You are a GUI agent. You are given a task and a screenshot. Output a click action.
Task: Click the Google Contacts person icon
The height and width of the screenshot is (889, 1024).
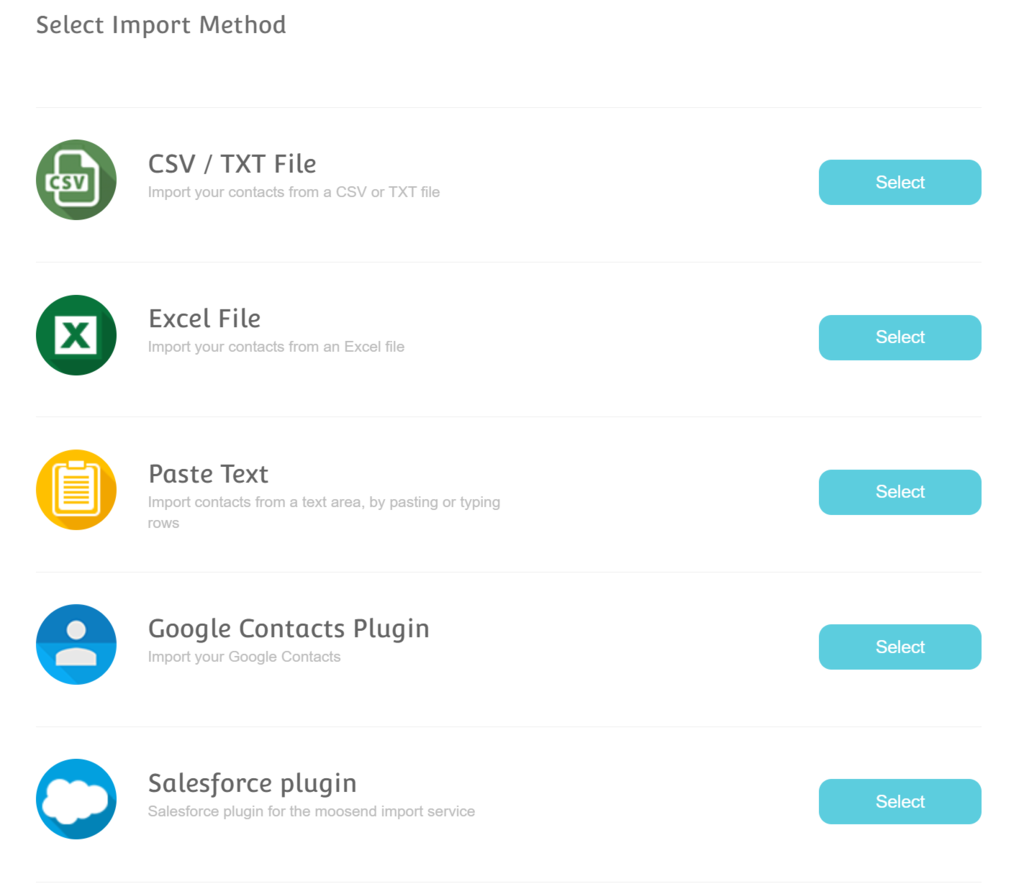(x=76, y=645)
